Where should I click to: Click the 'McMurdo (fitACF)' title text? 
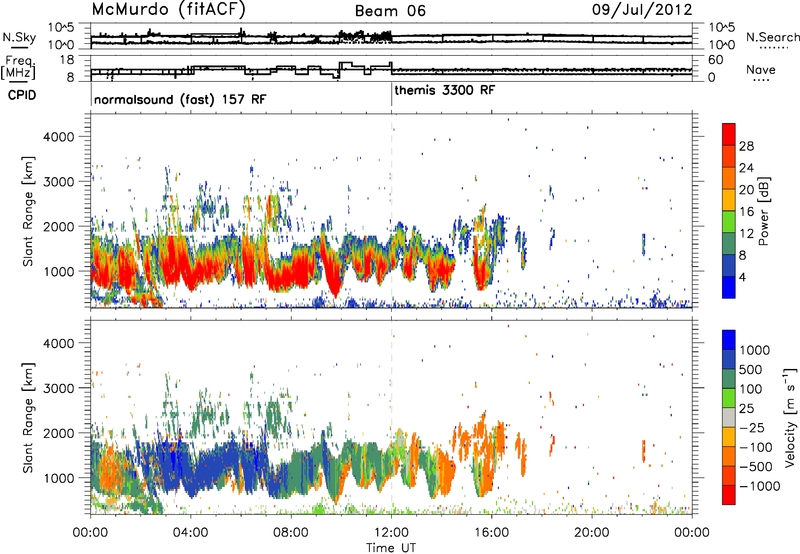[x=168, y=9]
